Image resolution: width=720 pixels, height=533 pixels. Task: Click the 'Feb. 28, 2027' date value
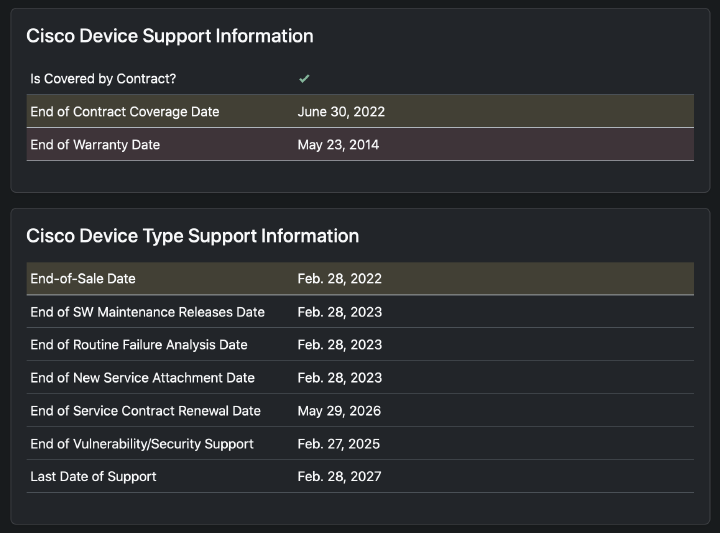point(339,477)
